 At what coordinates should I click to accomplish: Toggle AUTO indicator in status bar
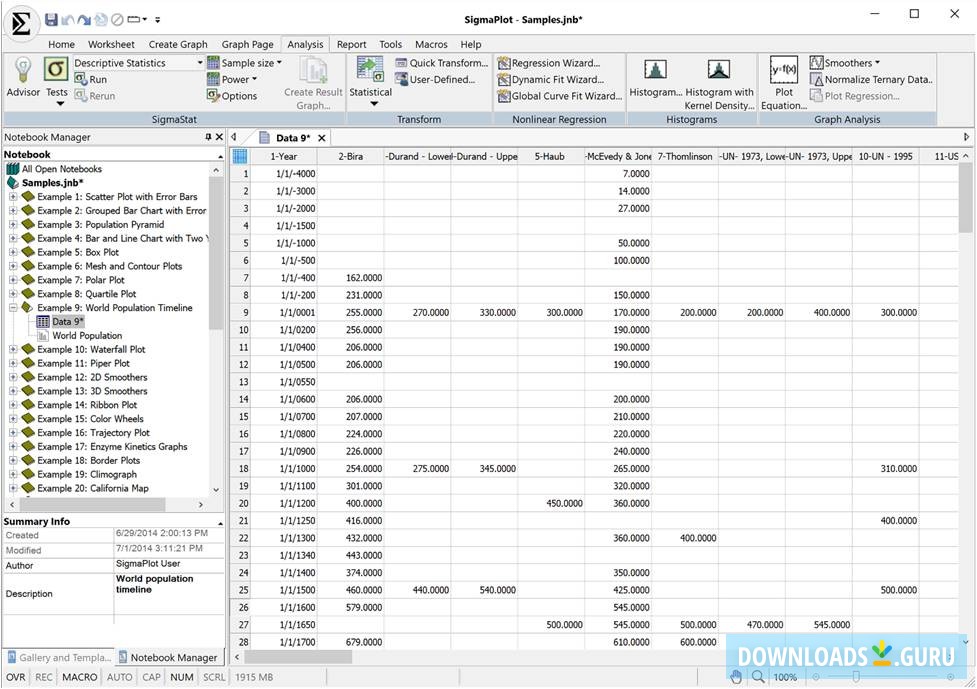[120, 677]
